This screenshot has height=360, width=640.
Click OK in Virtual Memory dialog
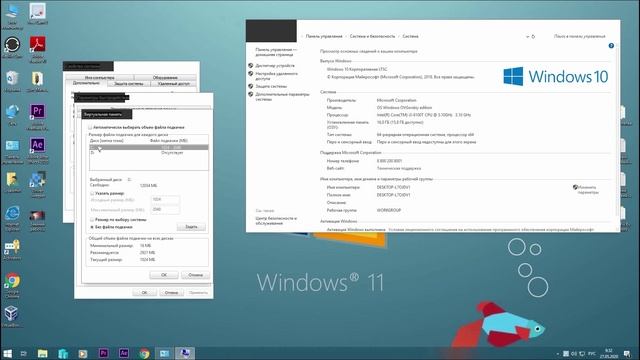(x=164, y=275)
